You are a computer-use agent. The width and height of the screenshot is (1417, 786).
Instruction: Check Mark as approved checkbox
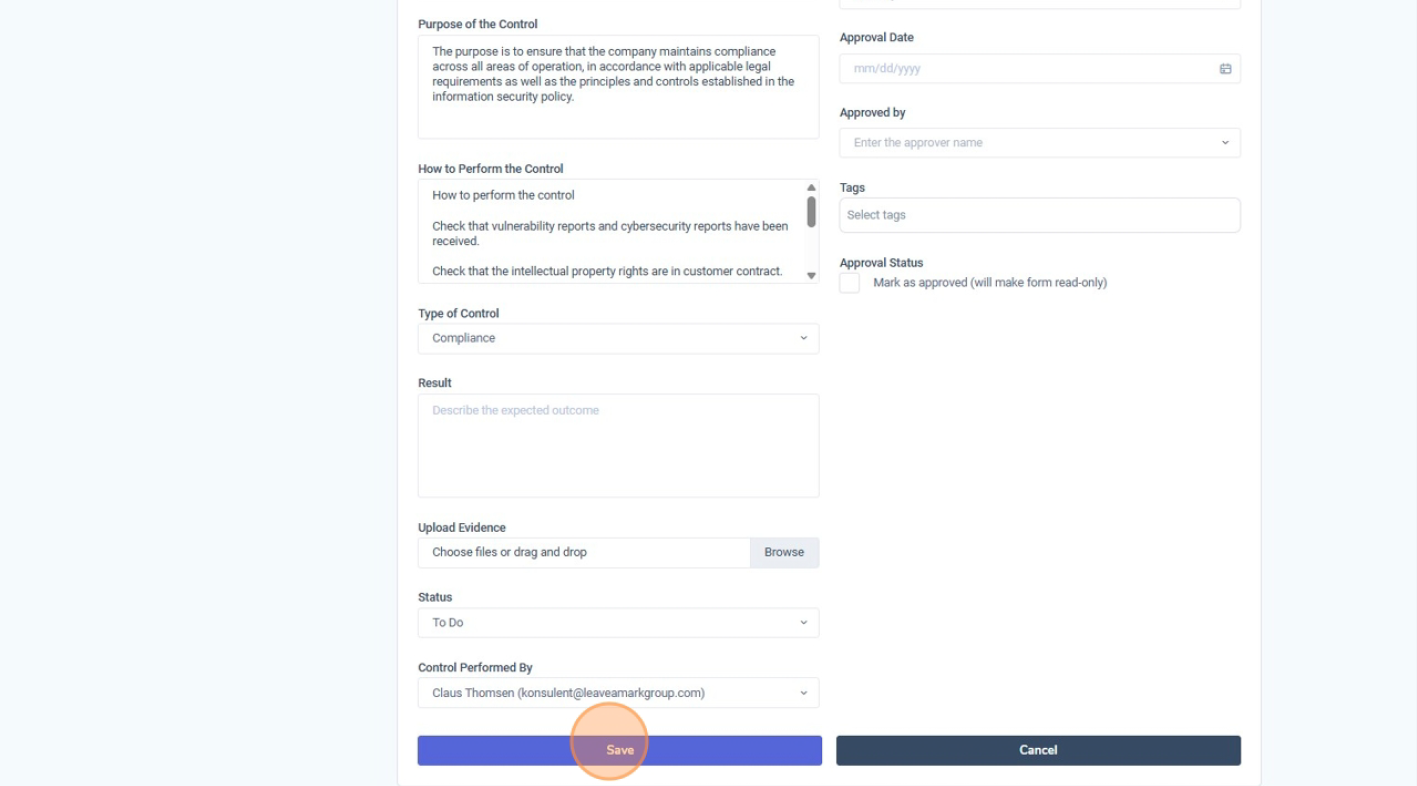[x=849, y=282]
